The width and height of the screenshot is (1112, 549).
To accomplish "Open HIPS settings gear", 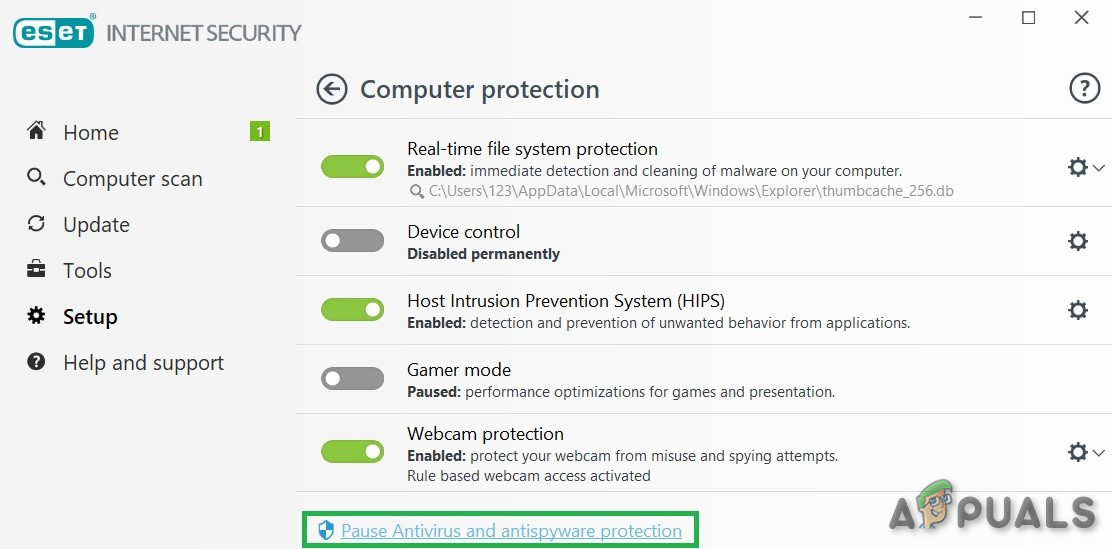I will point(1078,310).
